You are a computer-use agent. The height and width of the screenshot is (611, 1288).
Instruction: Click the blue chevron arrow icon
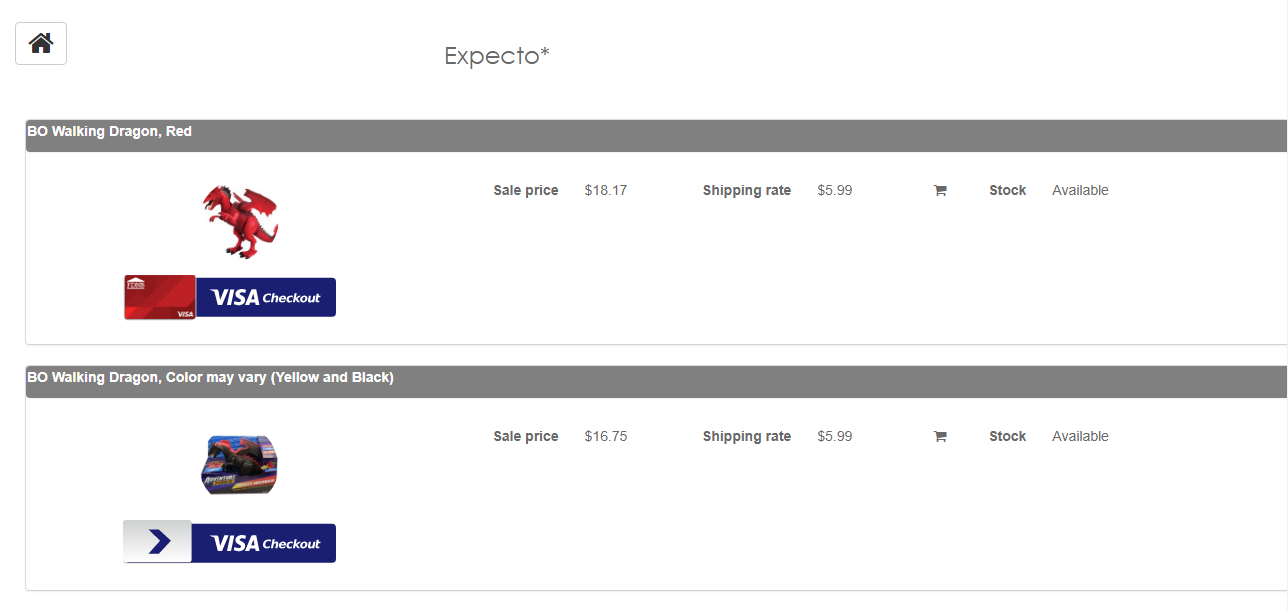coord(158,542)
